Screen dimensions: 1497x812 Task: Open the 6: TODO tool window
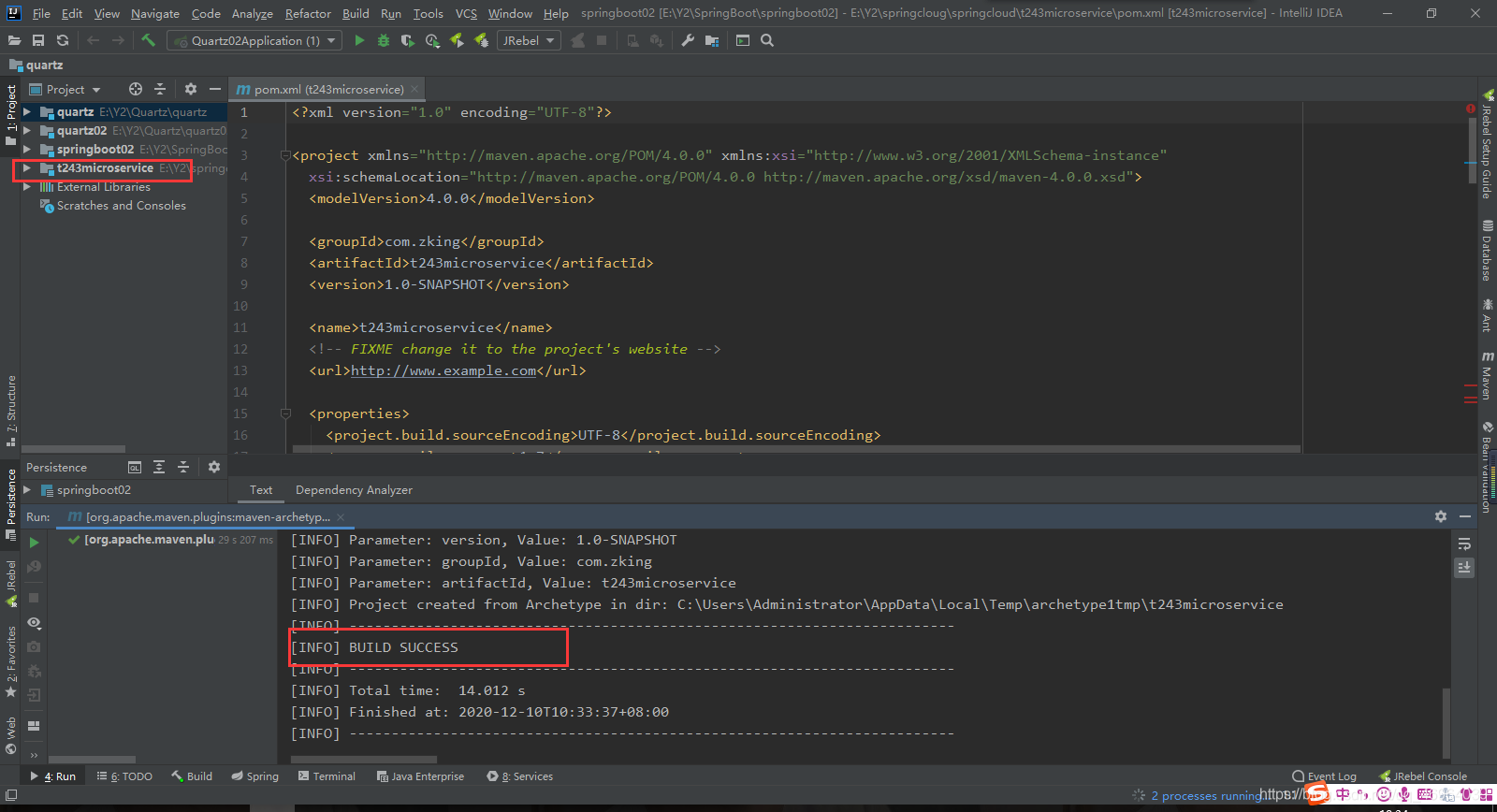click(124, 776)
